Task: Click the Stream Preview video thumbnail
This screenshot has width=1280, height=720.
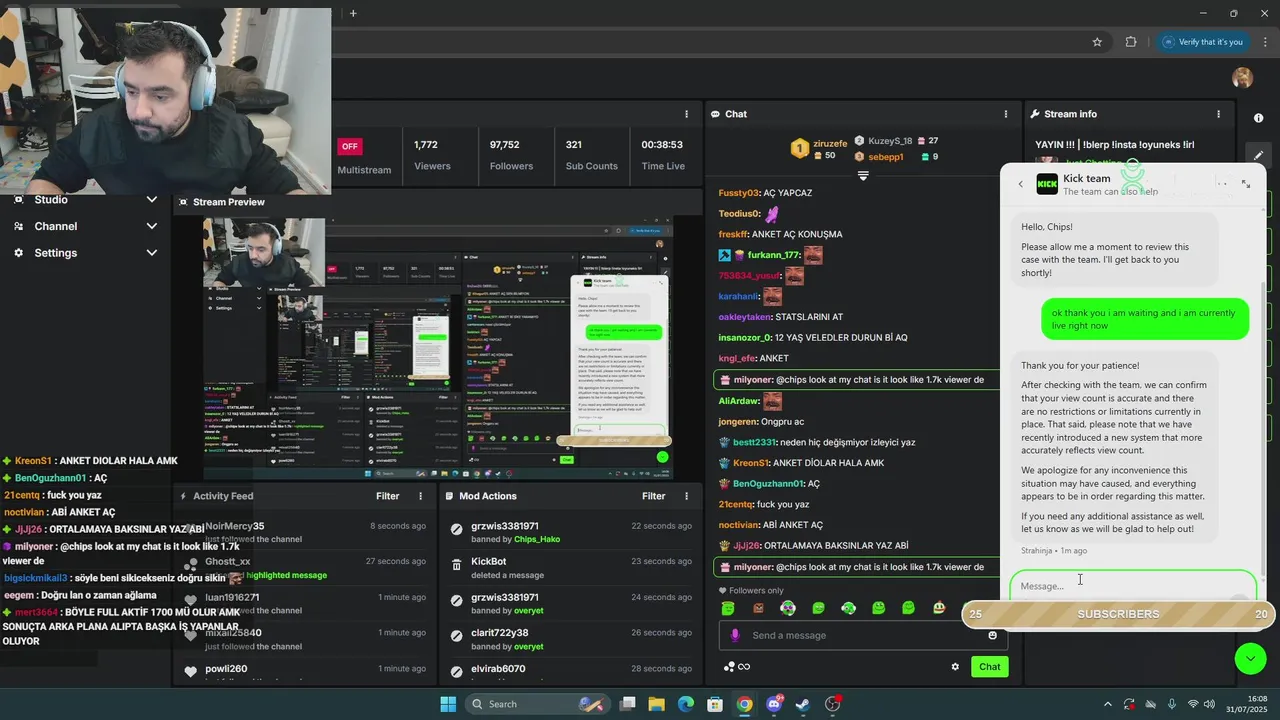Action: tap(438, 349)
